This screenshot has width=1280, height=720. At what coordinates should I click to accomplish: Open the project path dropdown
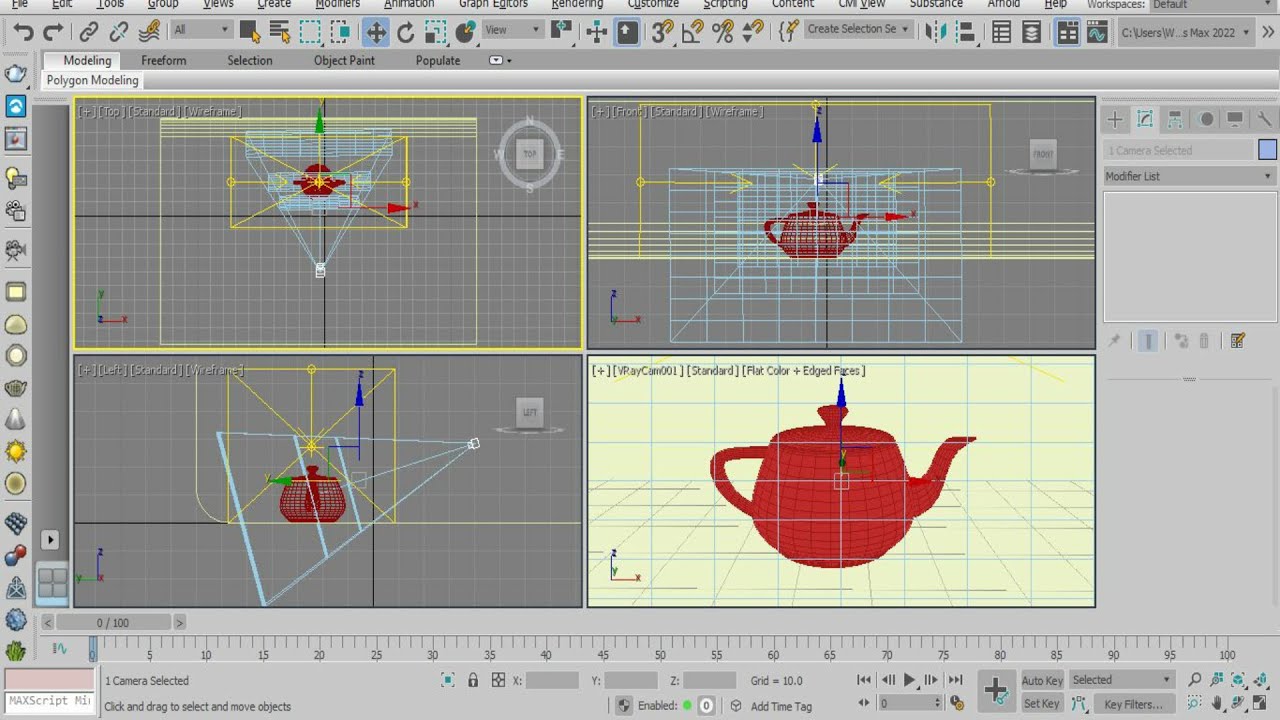point(1186,32)
